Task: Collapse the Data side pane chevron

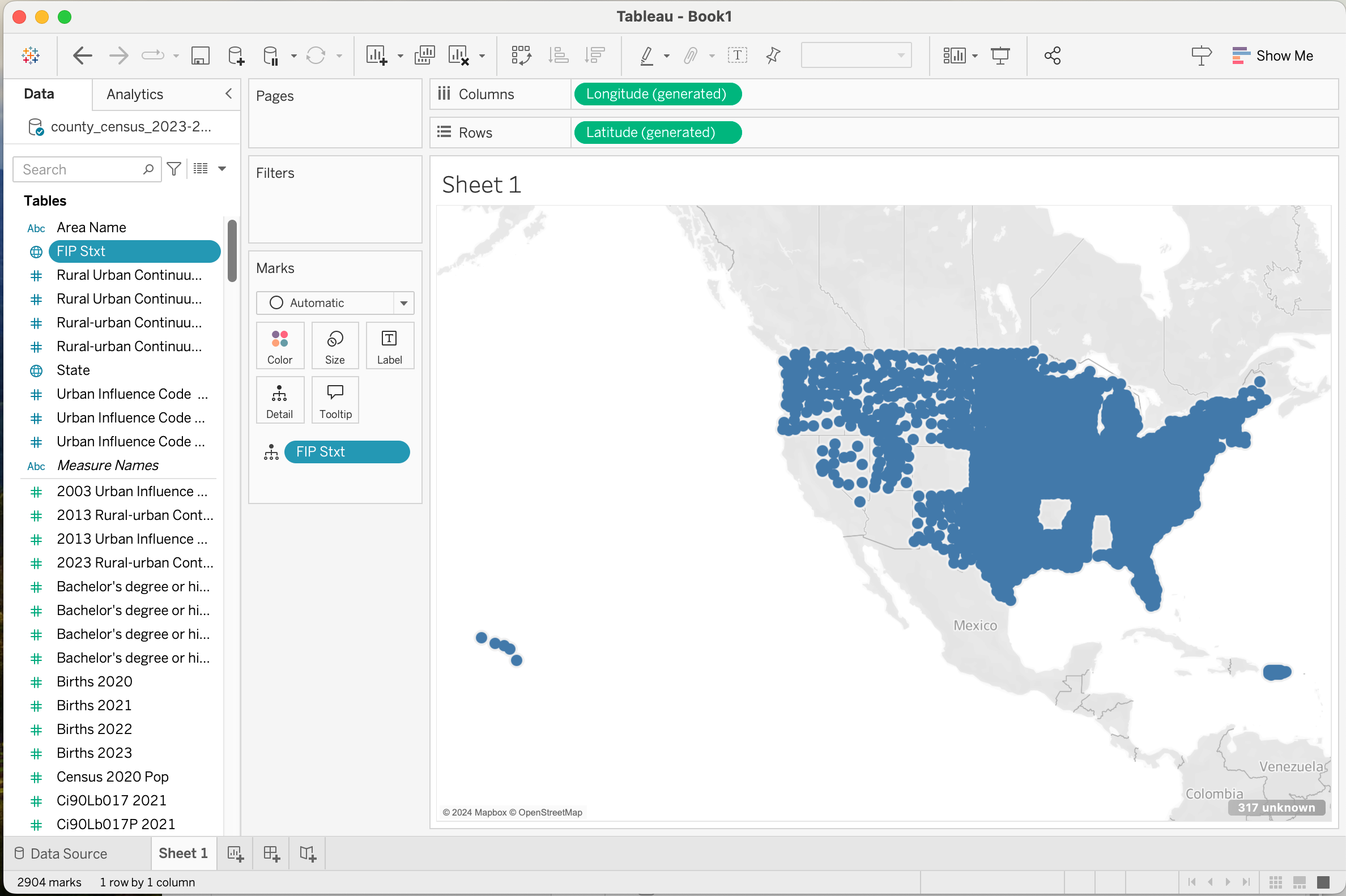Action: (229, 93)
